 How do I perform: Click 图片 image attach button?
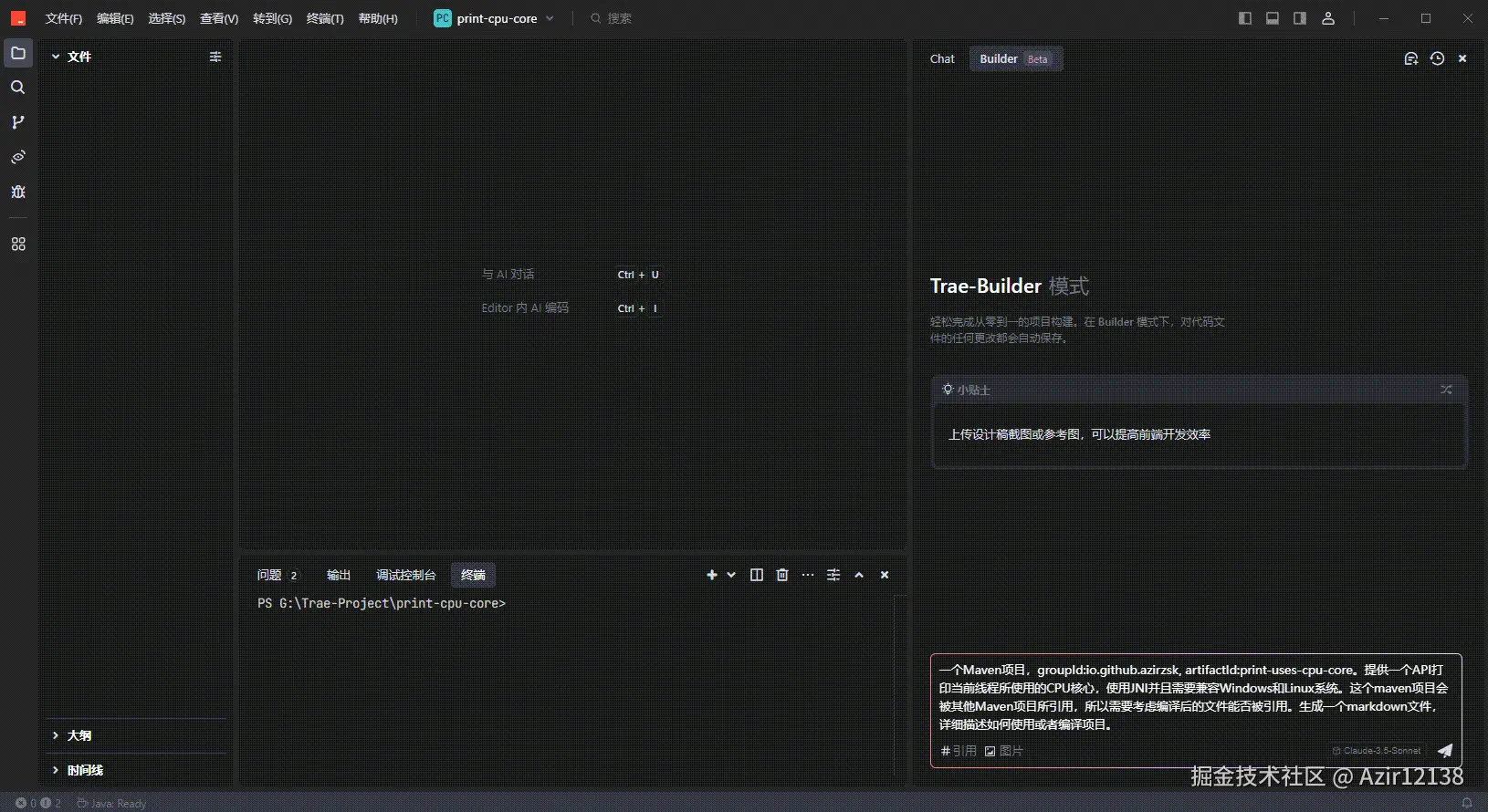click(x=1004, y=751)
